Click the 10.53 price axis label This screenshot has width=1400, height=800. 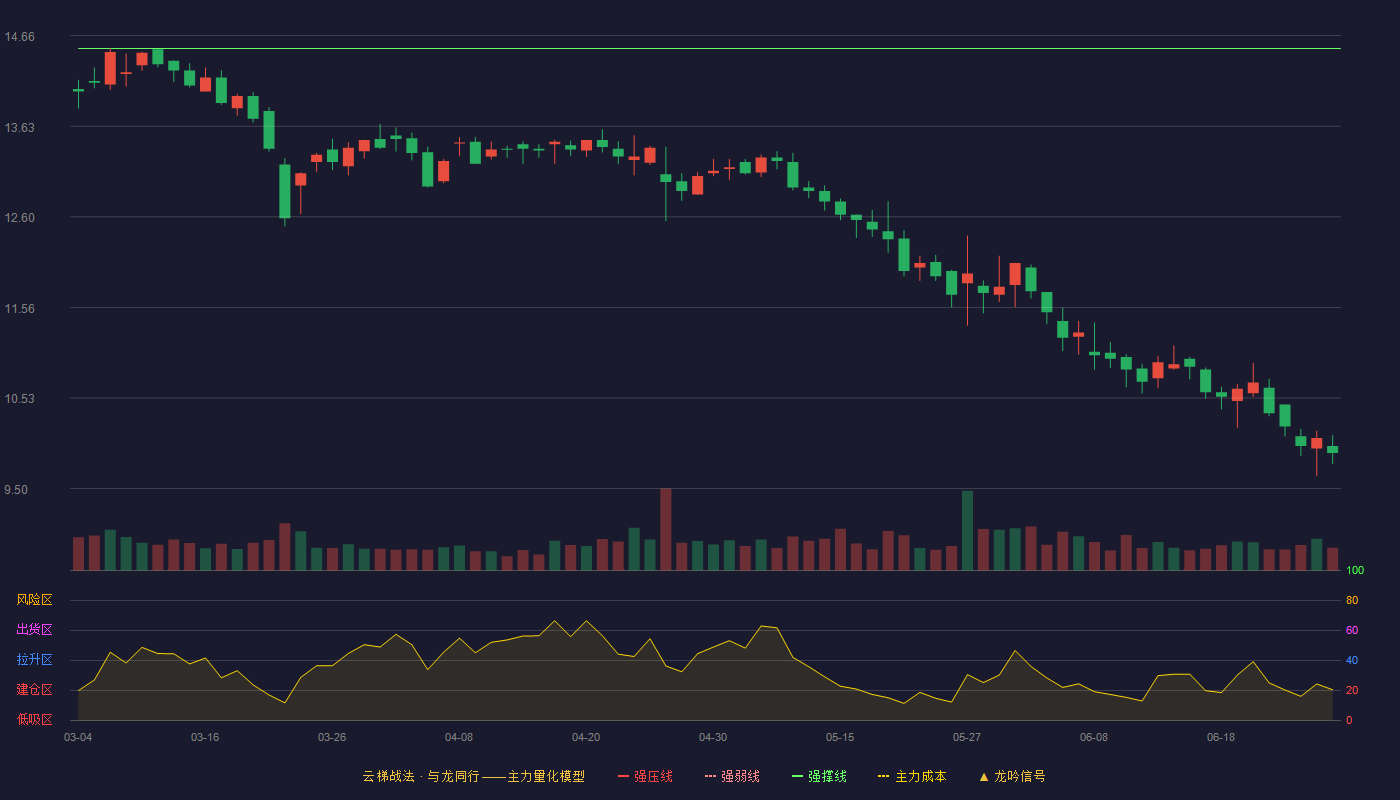(x=20, y=399)
